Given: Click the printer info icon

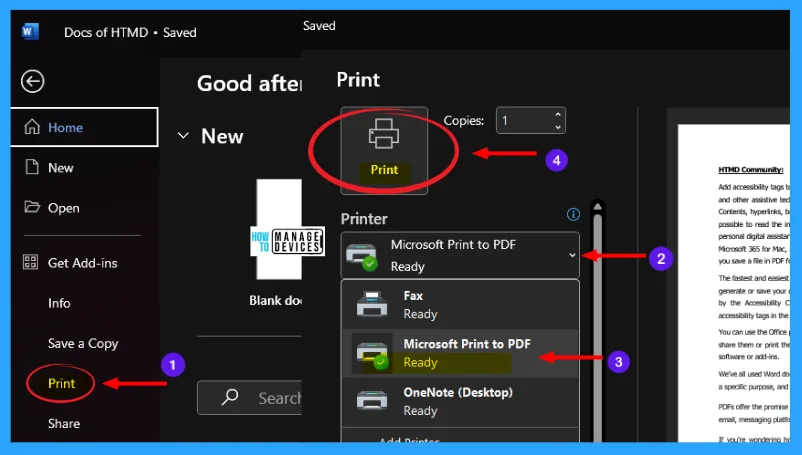Looking at the screenshot, I should click(x=573, y=215).
